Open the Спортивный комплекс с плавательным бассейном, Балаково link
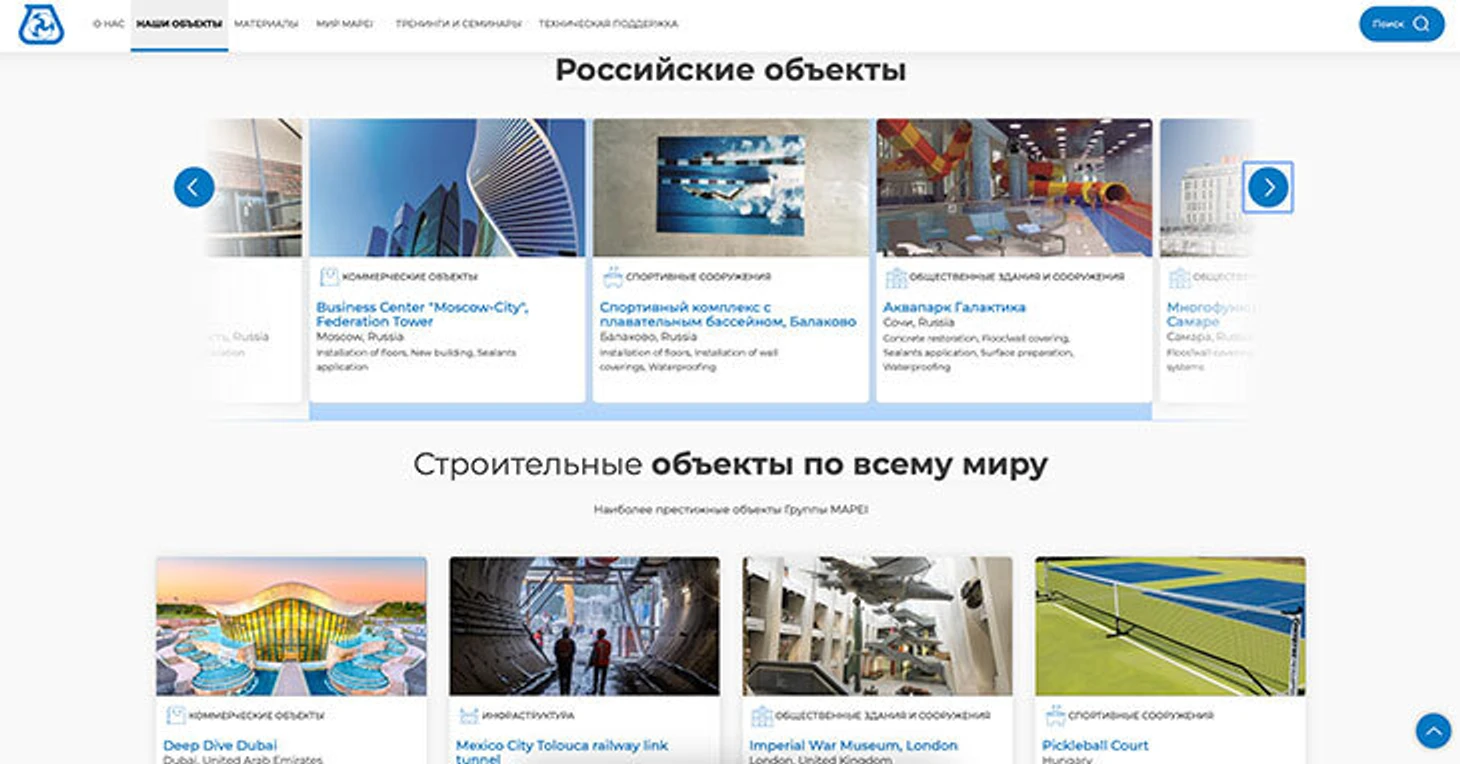 click(x=728, y=314)
